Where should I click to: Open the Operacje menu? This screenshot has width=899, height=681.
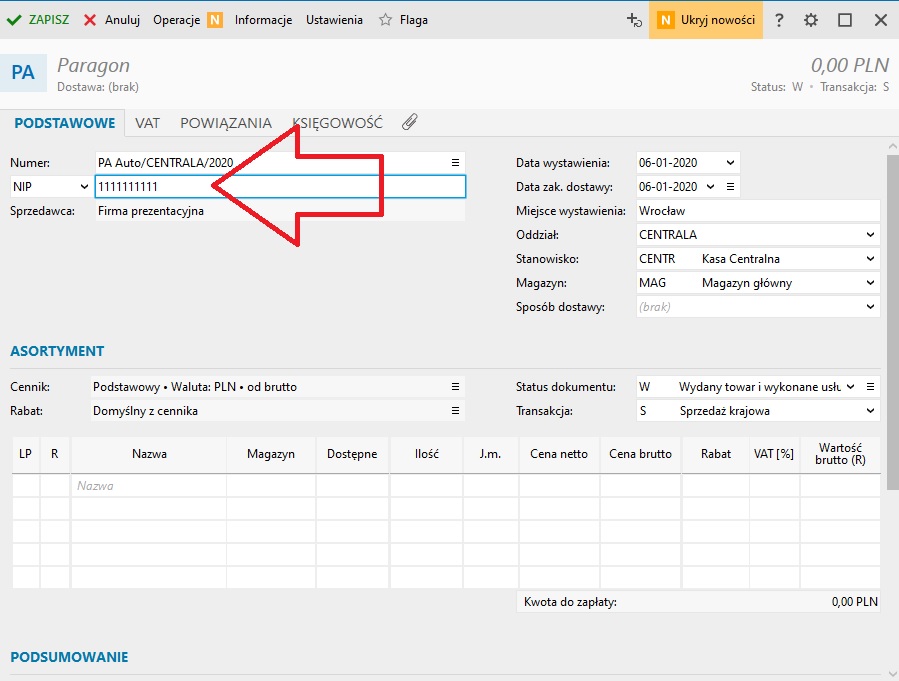[x=177, y=20]
